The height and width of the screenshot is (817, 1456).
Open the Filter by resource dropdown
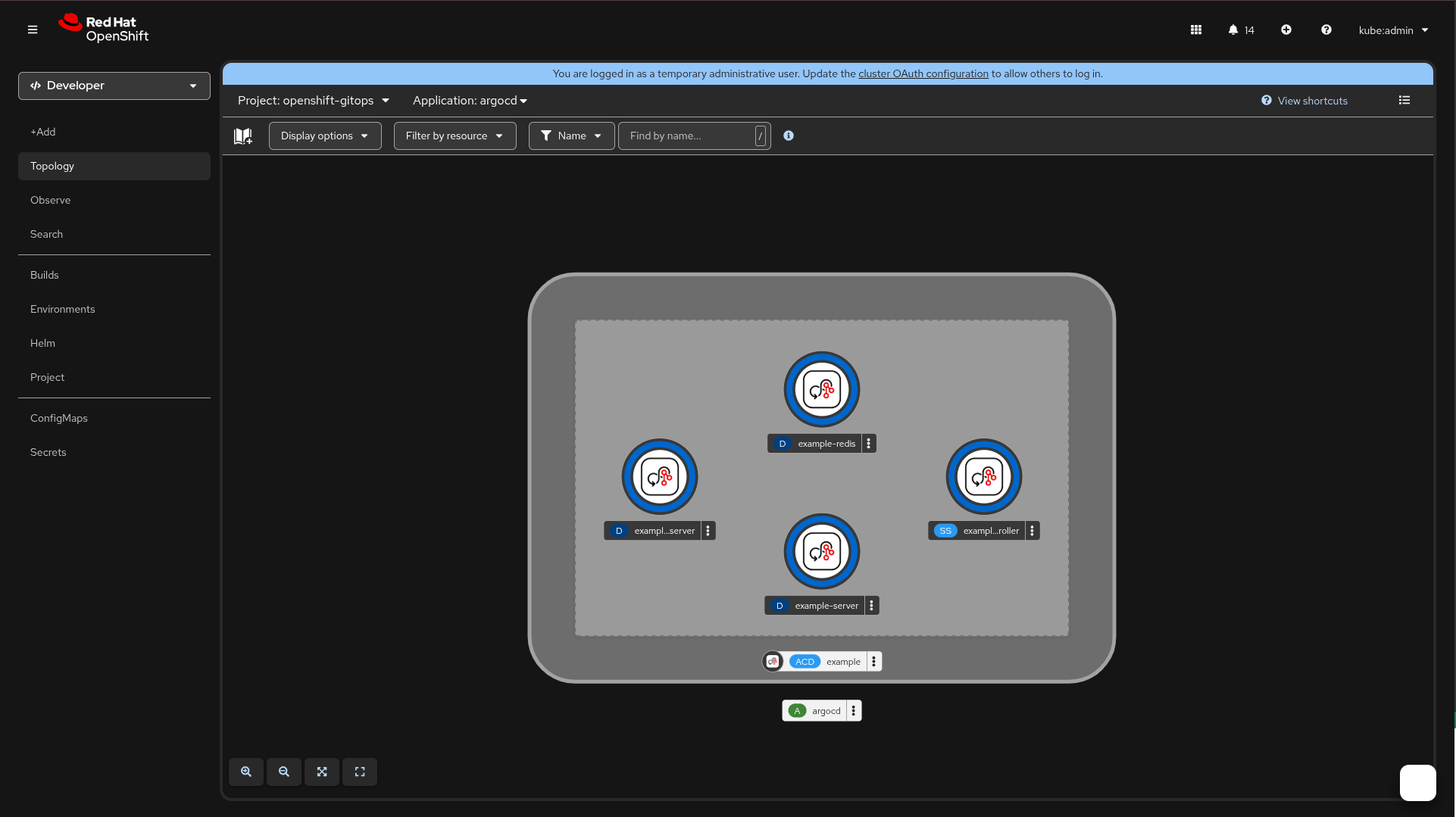click(455, 136)
